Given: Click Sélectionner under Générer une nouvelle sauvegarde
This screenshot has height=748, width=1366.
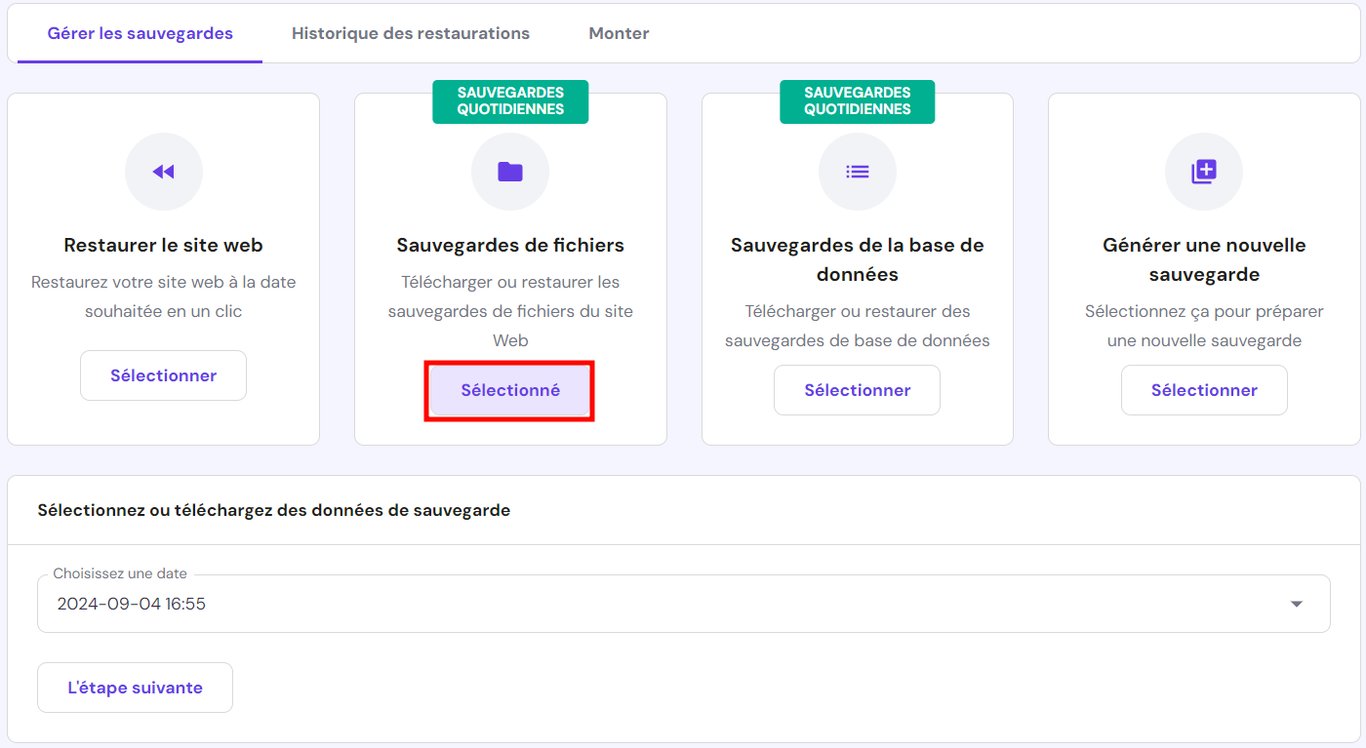Looking at the screenshot, I should pyautogui.click(x=1204, y=390).
